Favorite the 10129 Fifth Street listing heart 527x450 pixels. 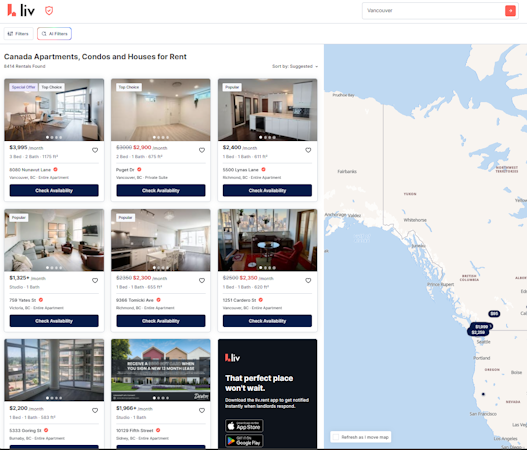[x=202, y=411]
